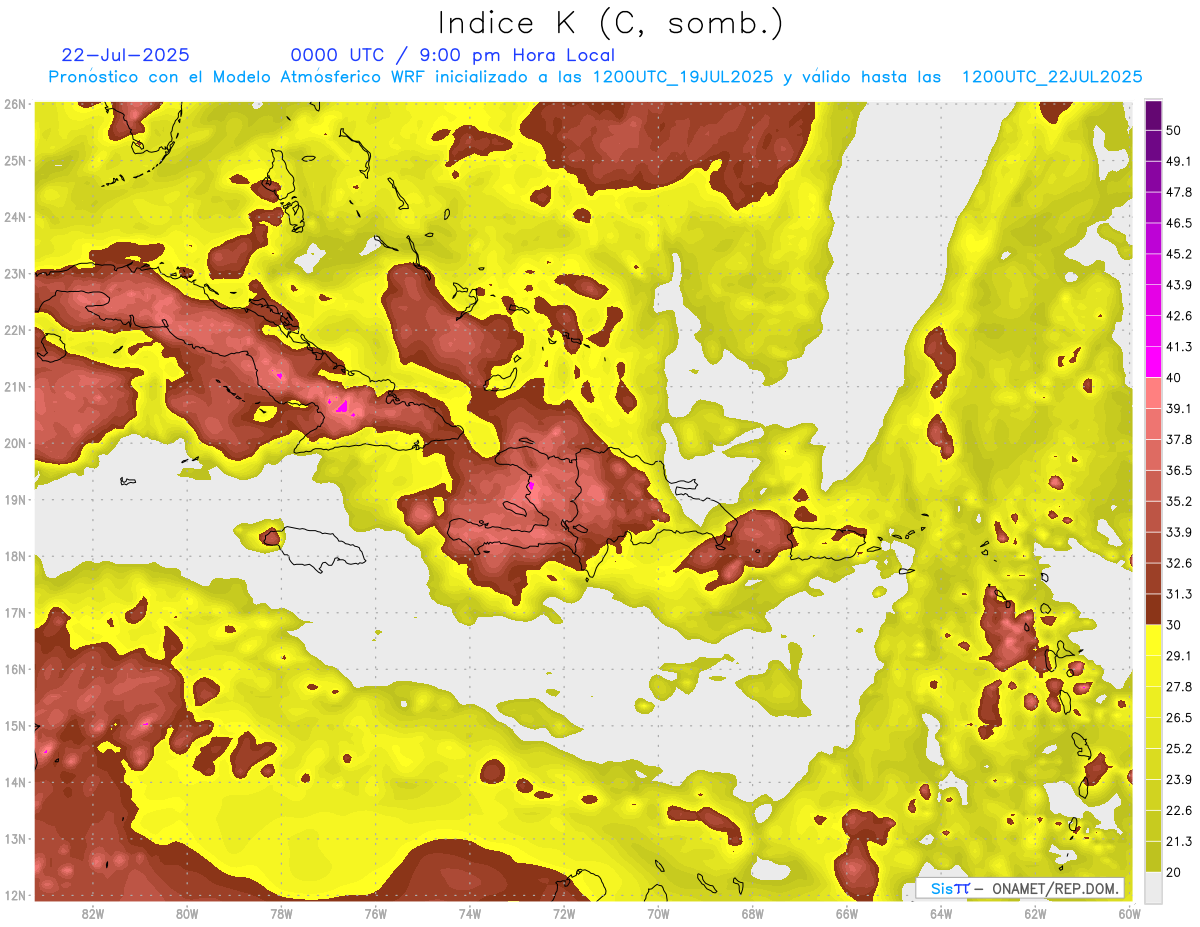Click the bright magenta colorbar segment above 40
Image resolution: width=1200 pixels, height=927 pixels.
point(1153,362)
